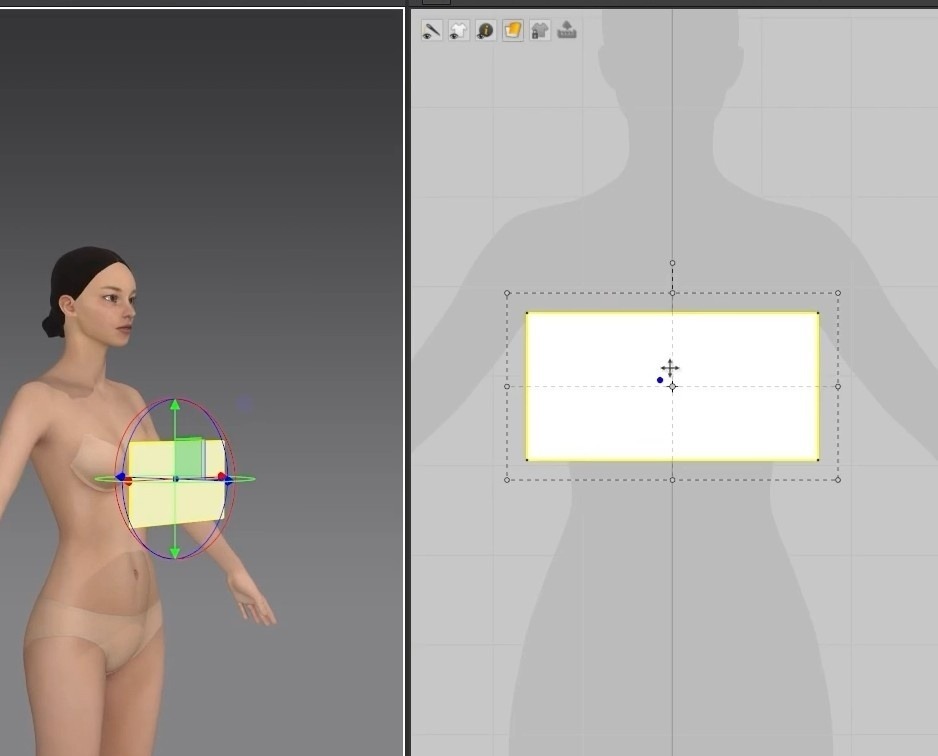Viewport: 938px width, 756px height.
Task: Click the rotation handle above the selection box
Action: pos(672,263)
